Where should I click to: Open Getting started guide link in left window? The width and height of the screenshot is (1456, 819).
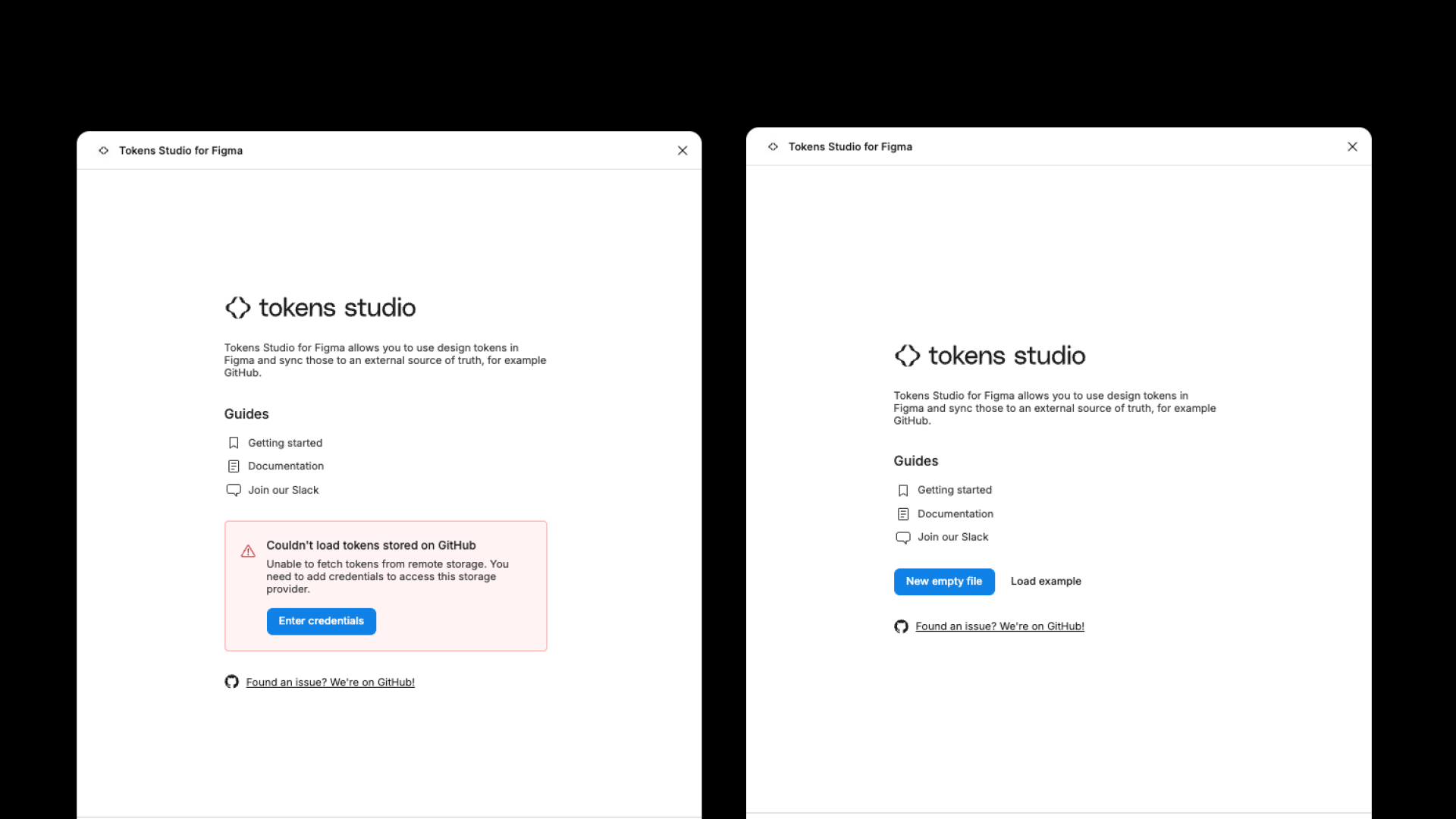pyautogui.click(x=285, y=443)
